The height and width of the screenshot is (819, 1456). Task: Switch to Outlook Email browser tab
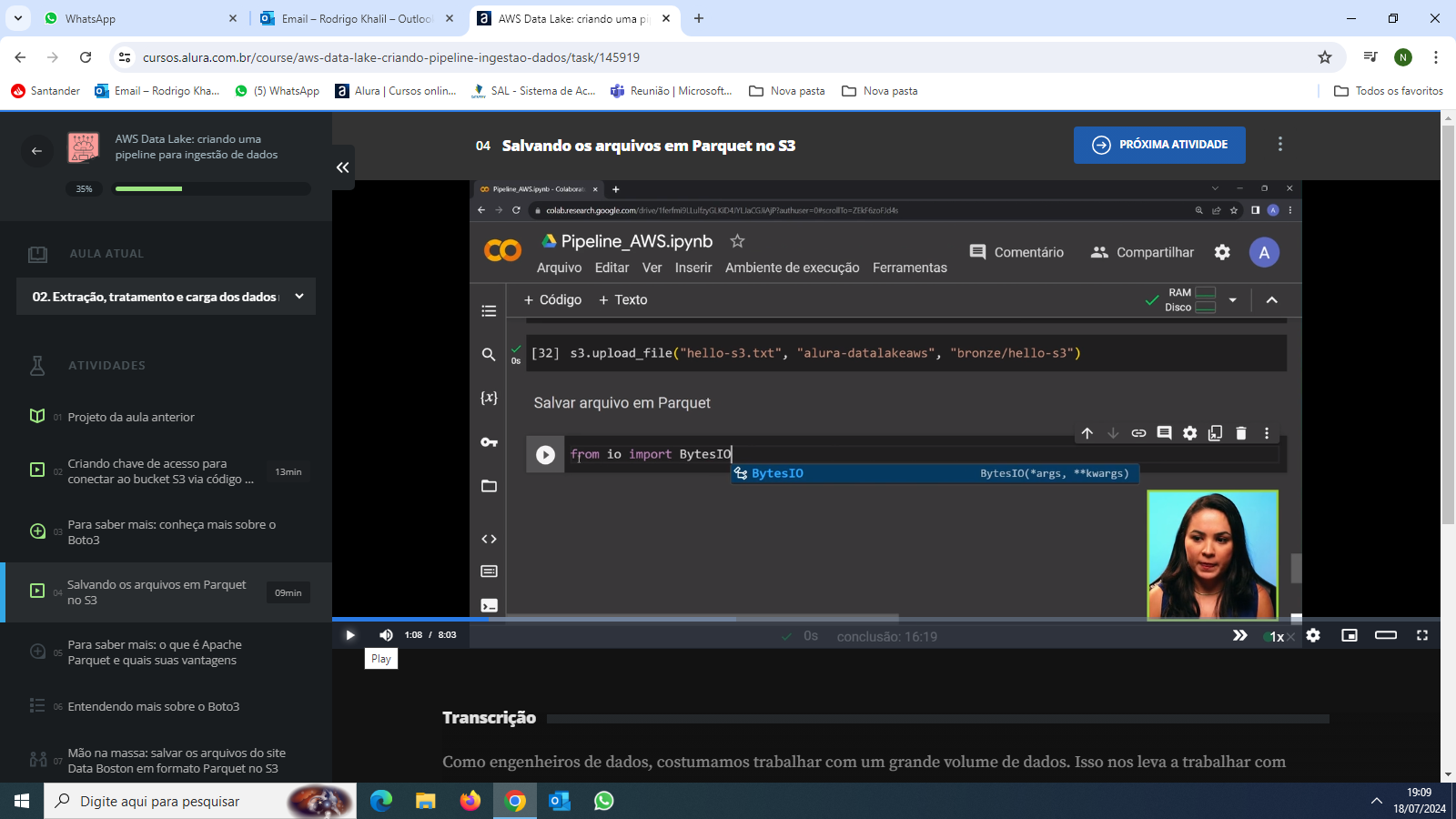pos(357,18)
